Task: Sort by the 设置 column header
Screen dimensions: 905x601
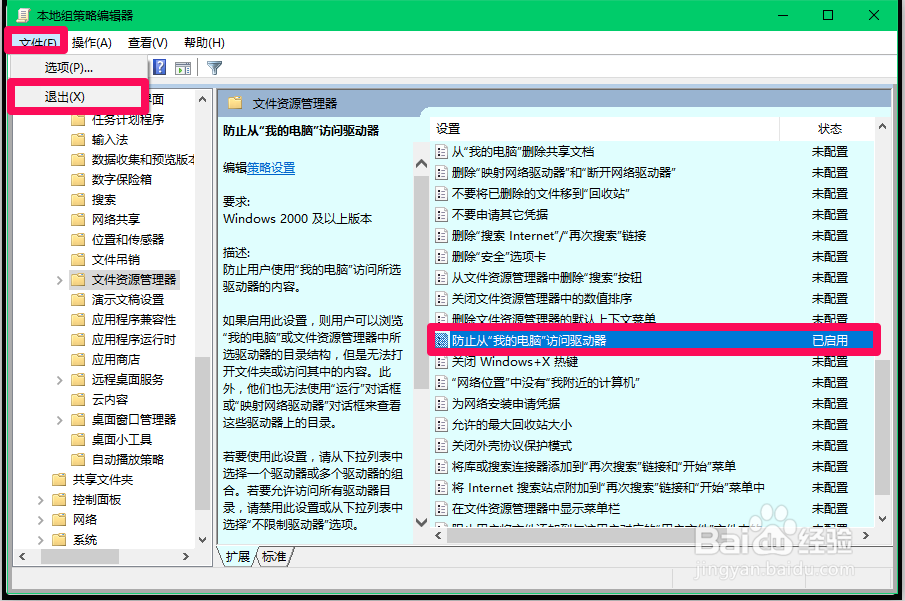Action: pyautogui.click(x=604, y=129)
